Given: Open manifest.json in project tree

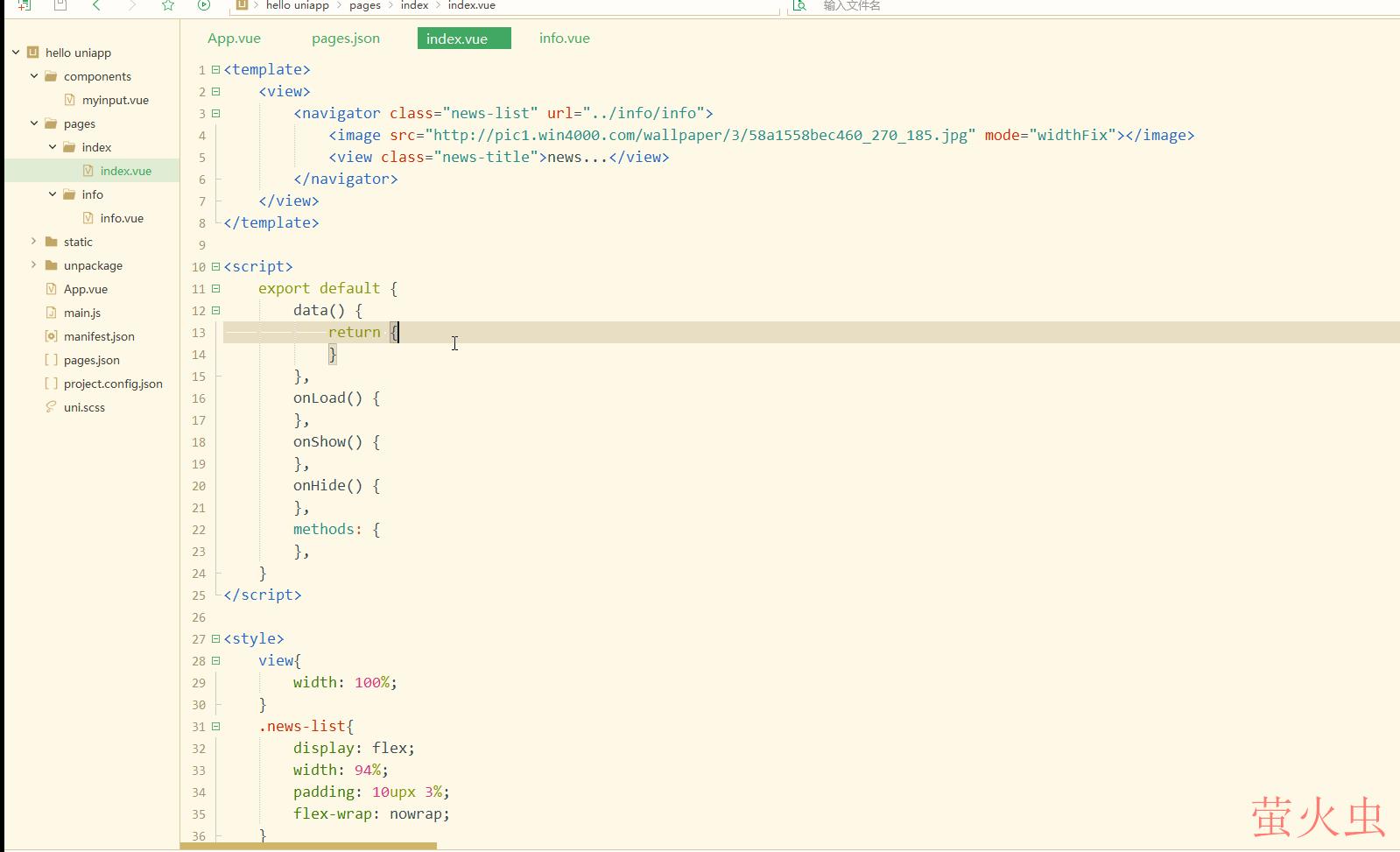Looking at the screenshot, I should point(99,336).
